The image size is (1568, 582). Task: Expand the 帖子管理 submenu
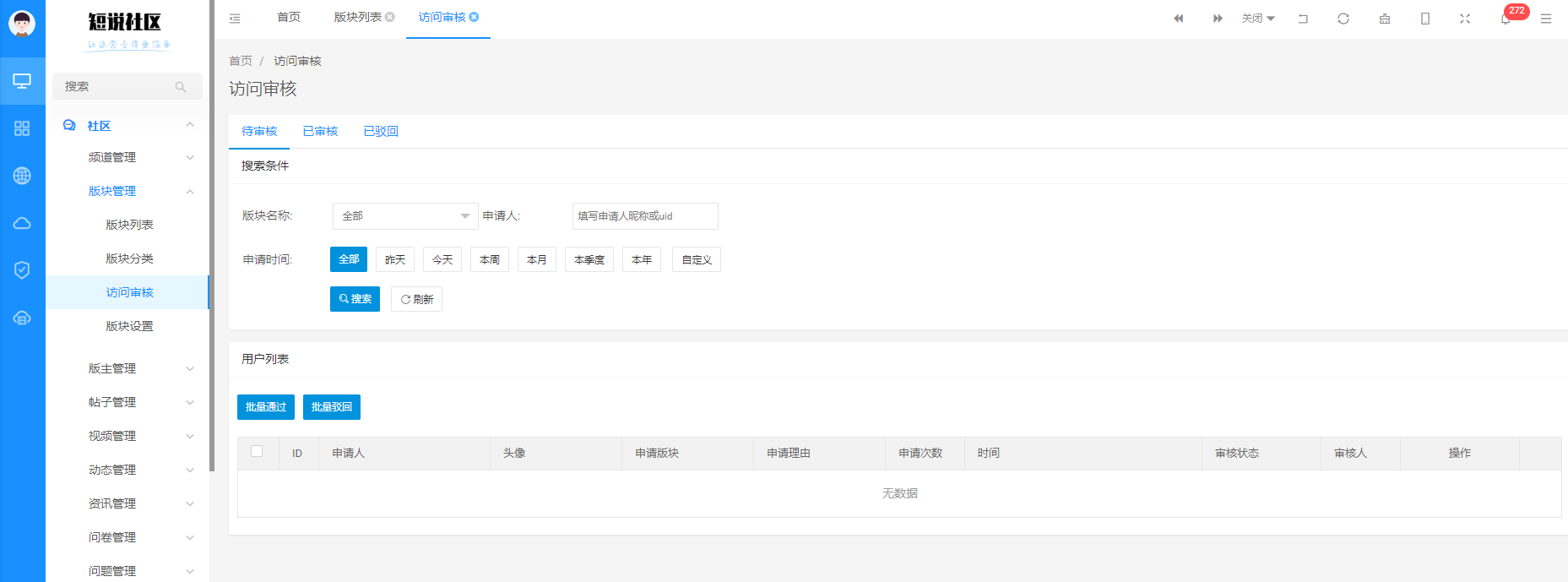pyautogui.click(x=190, y=402)
